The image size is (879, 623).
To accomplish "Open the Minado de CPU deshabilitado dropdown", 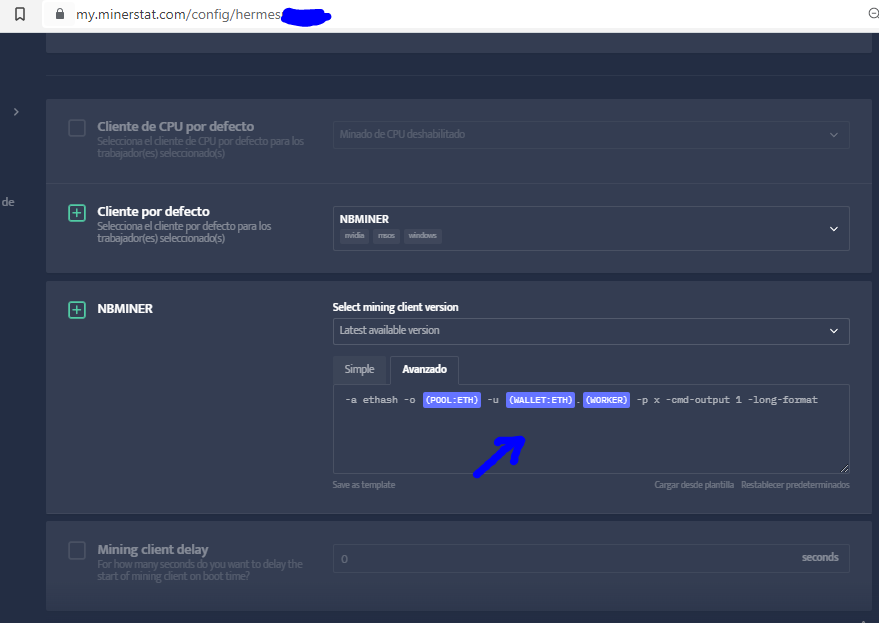I will [x=590, y=135].
